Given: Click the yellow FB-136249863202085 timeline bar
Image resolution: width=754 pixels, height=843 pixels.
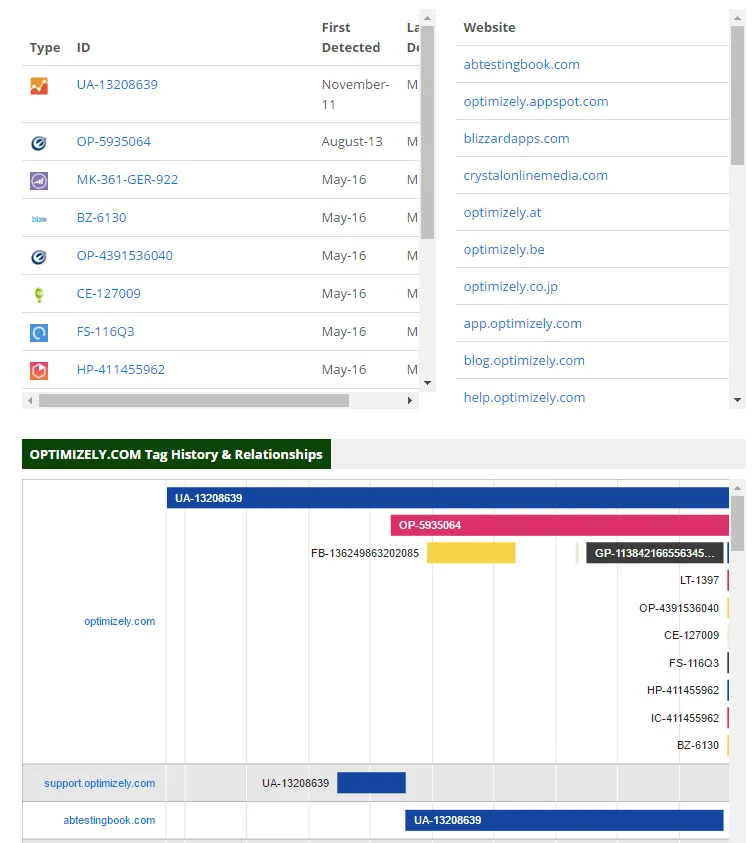Looking at the screenshot, I should 470,553.
